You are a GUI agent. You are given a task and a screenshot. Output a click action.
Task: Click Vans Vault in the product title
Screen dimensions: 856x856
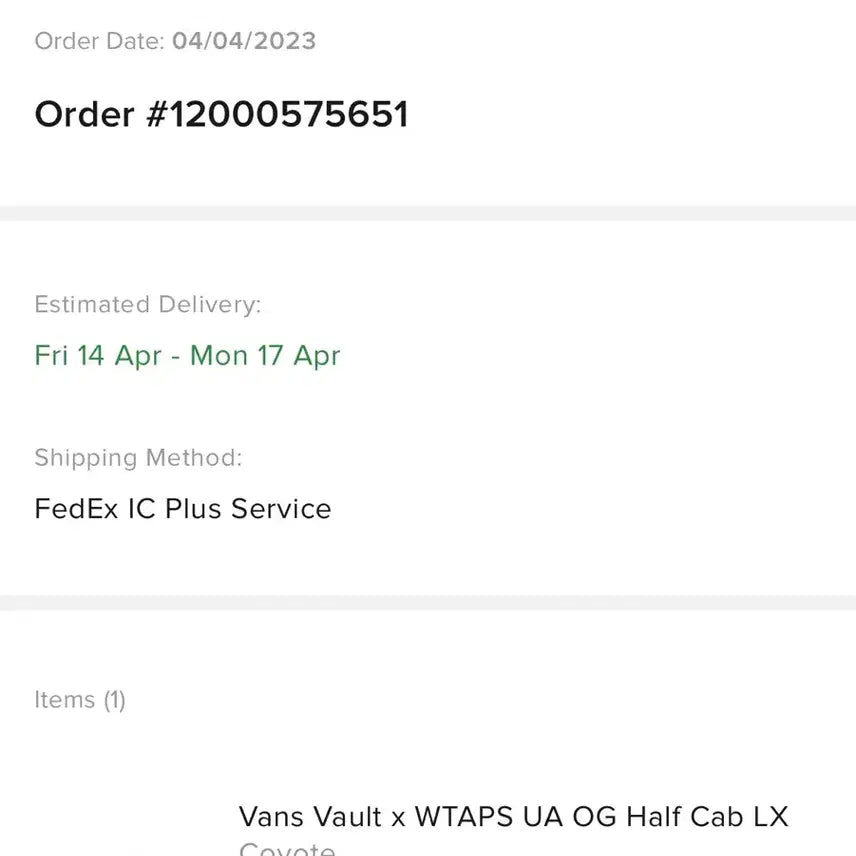pos(310,817)
